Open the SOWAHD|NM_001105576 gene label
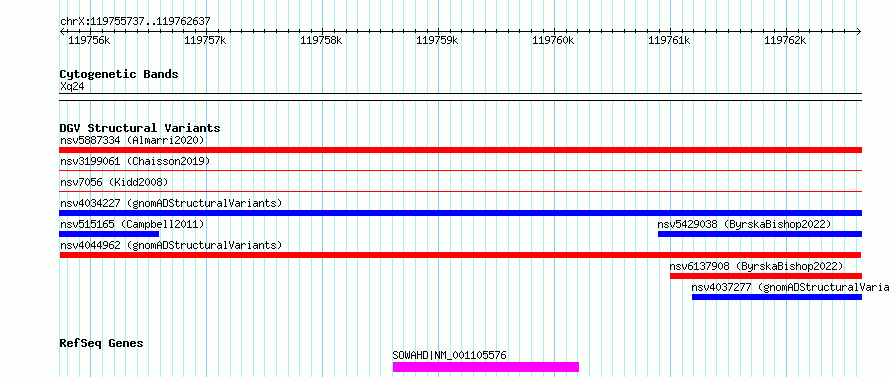The width and height of the screenshot is (890, 377). pyautogui.click(x=450, y=355)
